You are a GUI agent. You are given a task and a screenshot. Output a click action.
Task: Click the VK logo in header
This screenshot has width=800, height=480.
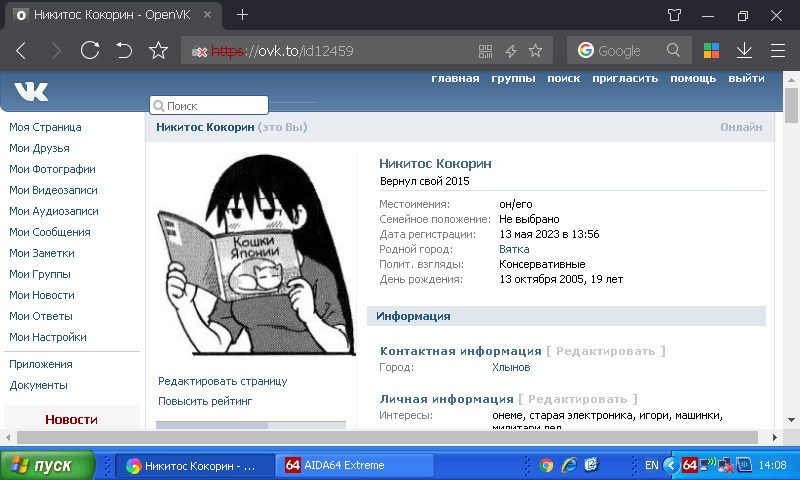[31, 91]
